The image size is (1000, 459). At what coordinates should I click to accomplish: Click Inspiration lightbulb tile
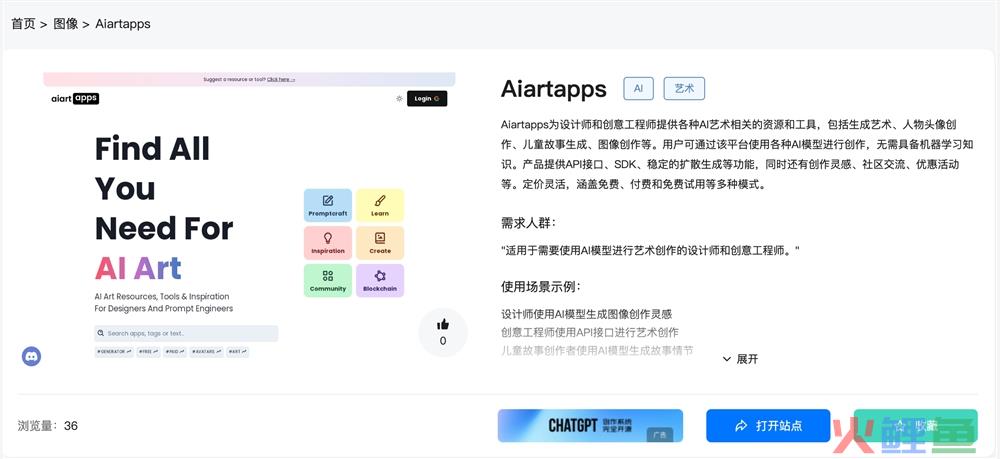[x=328, y=243]
